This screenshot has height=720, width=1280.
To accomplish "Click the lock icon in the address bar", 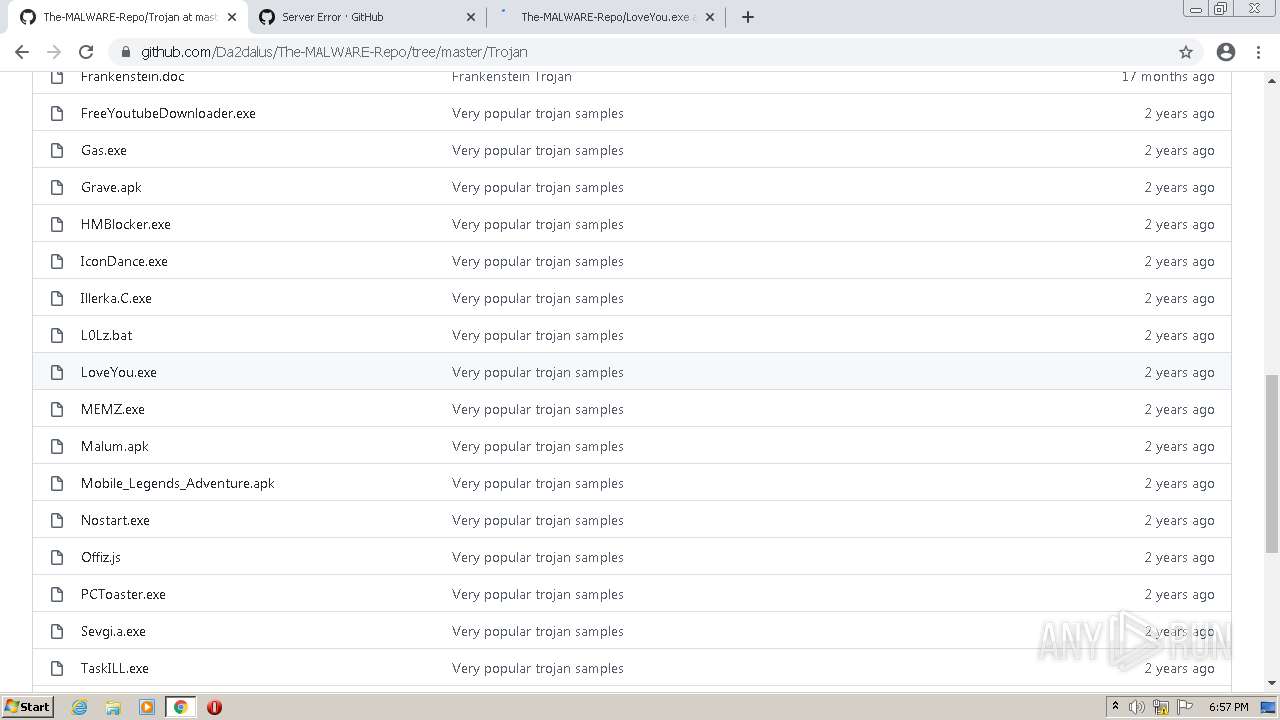I will tap(125, 52).
